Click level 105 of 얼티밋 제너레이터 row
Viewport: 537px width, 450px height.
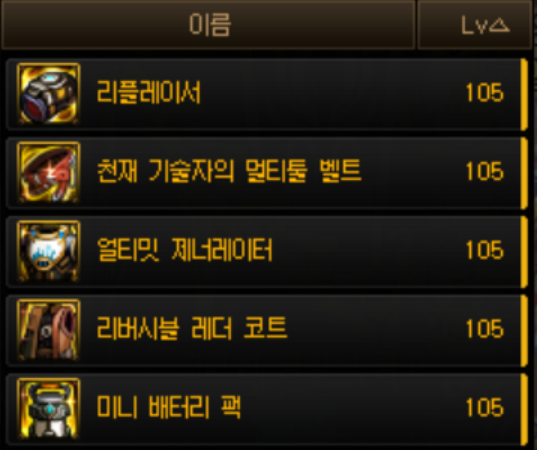point(485,250)
